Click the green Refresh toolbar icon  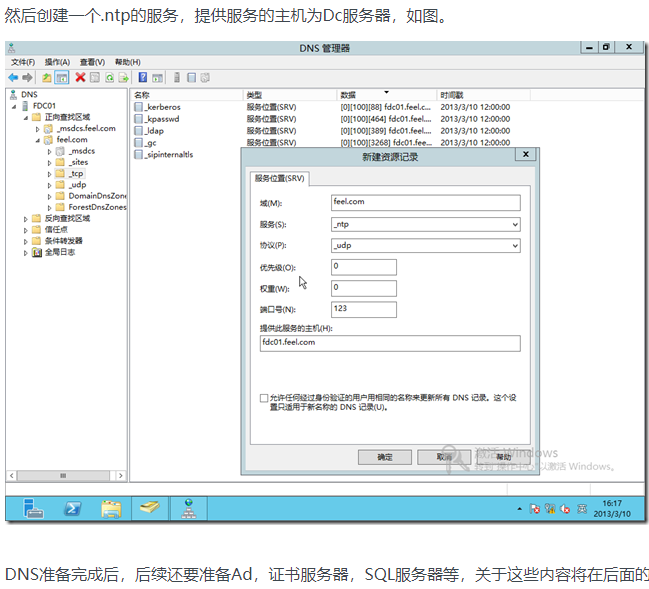click(x=109, y=77)
